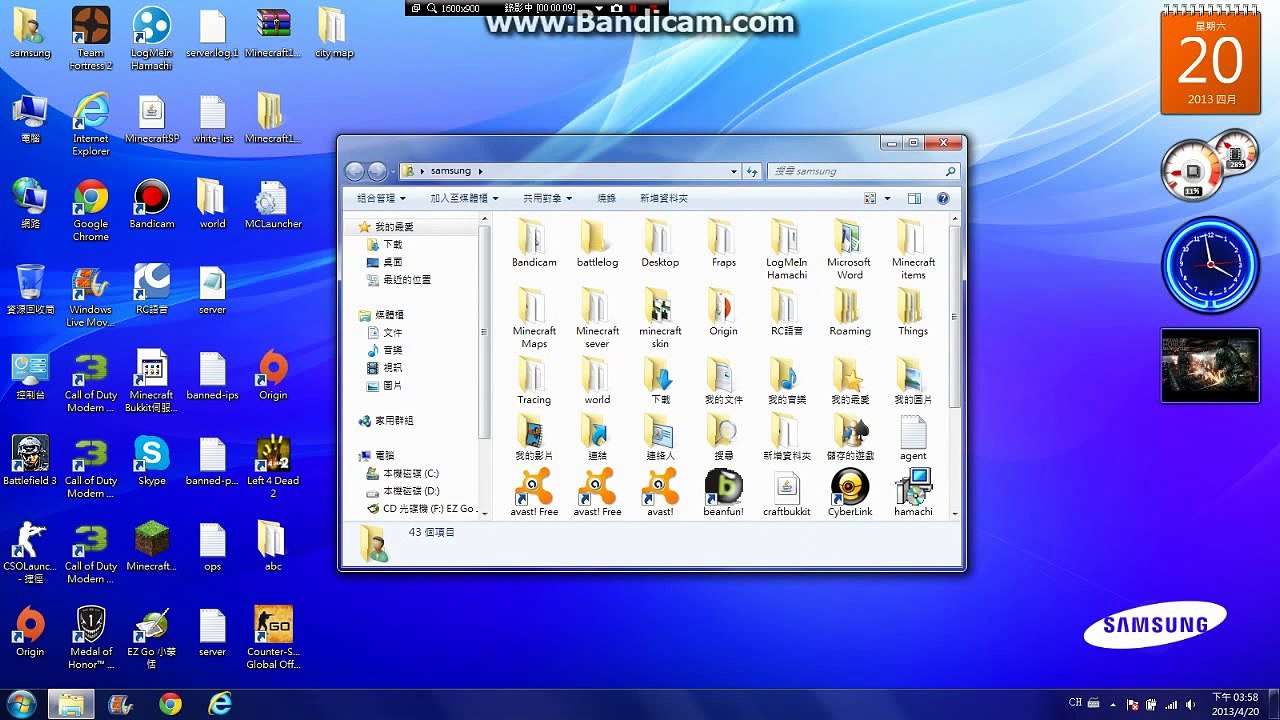Expand the breadcrumb arrow after samsung
1280x720 pixels.
tap(481, 171)
